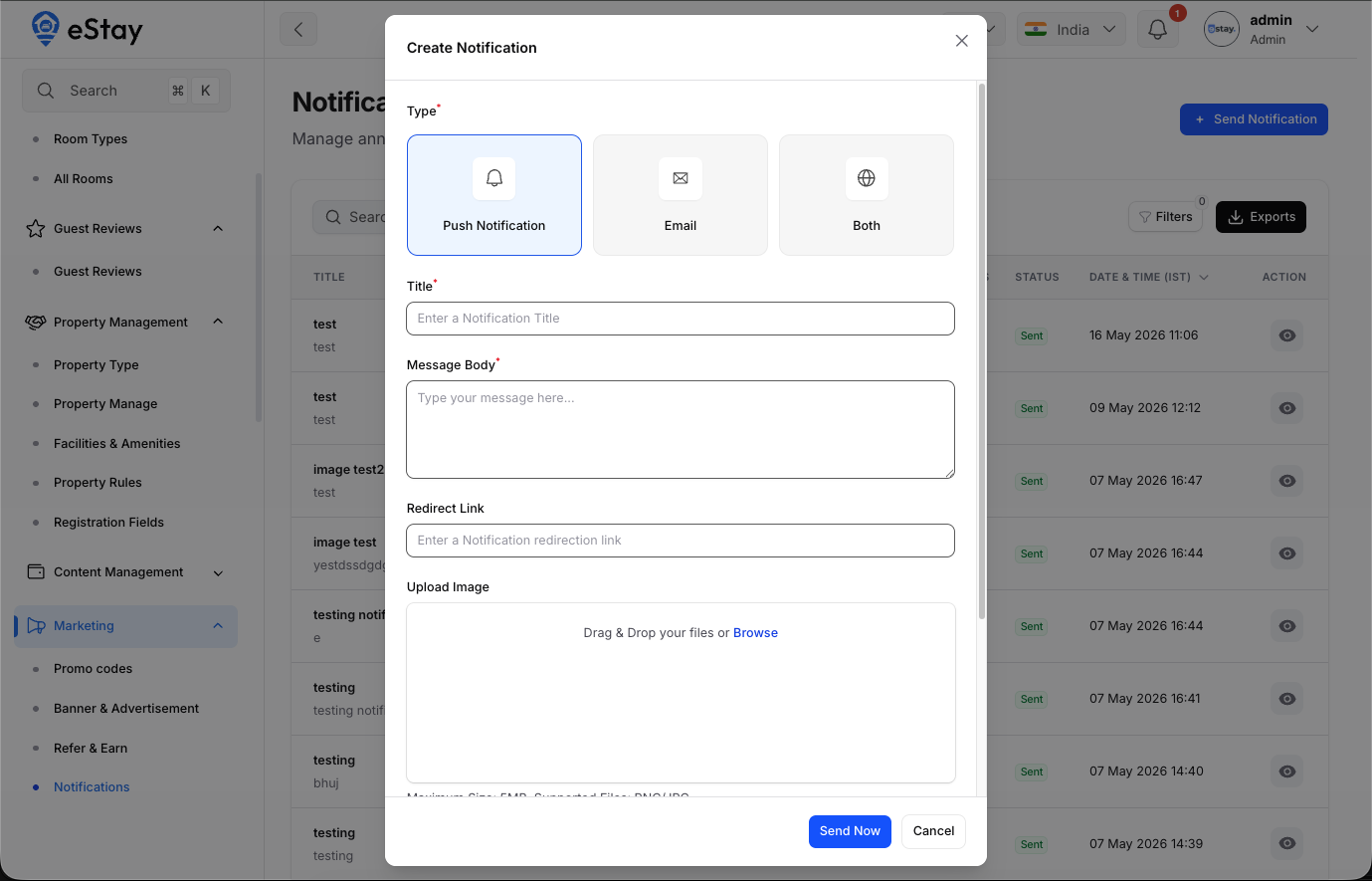Click the India flag icon
The height and width of the screenshot is (881, 1372).
pos(1036,30)
